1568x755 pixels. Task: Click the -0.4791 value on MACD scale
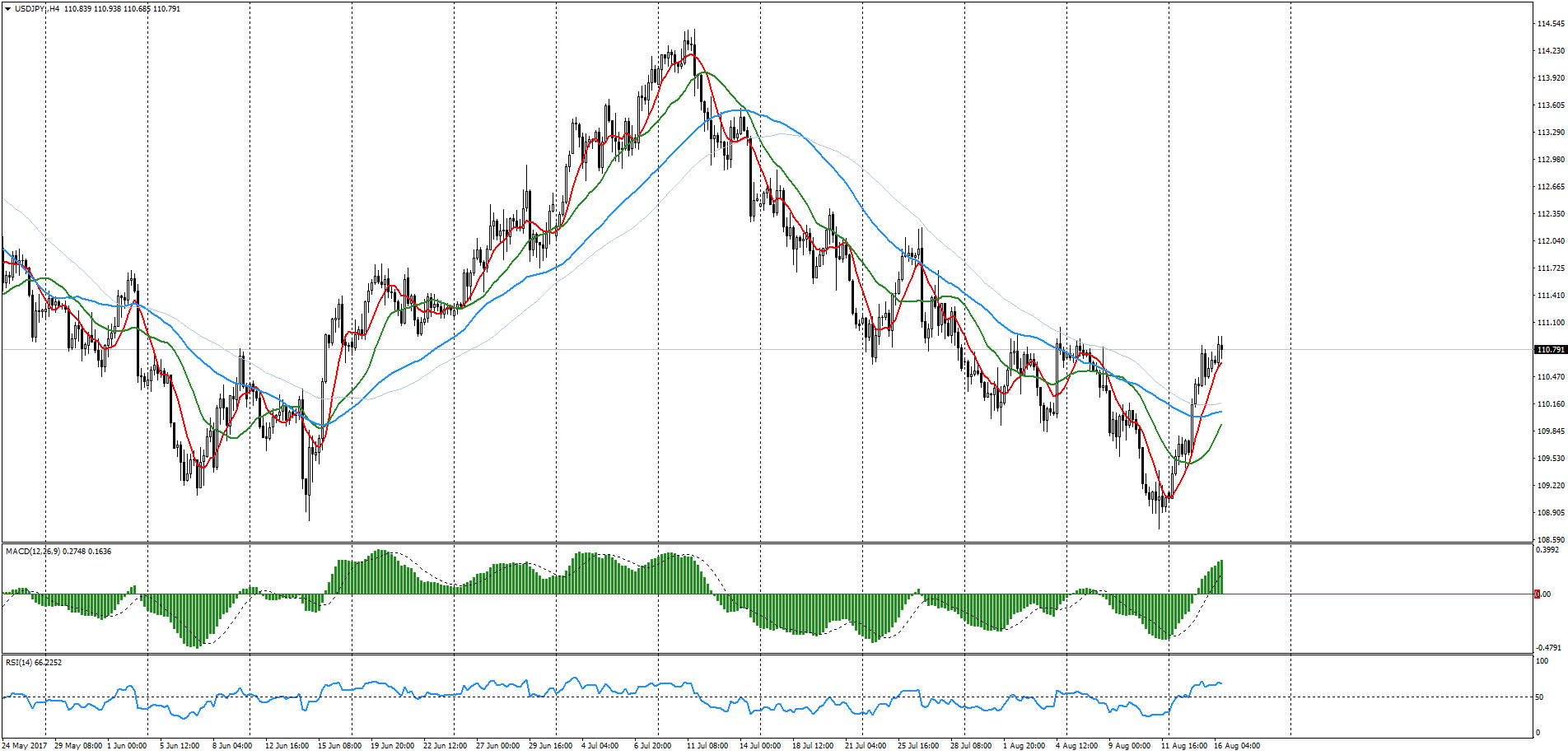(x=1548, y=648)
